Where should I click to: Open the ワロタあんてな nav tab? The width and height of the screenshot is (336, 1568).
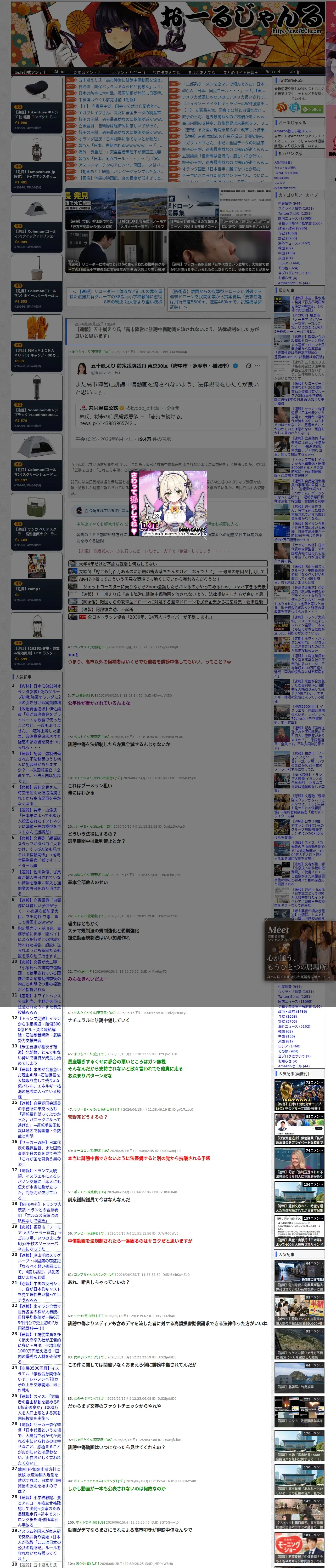[x=166, y=72]
